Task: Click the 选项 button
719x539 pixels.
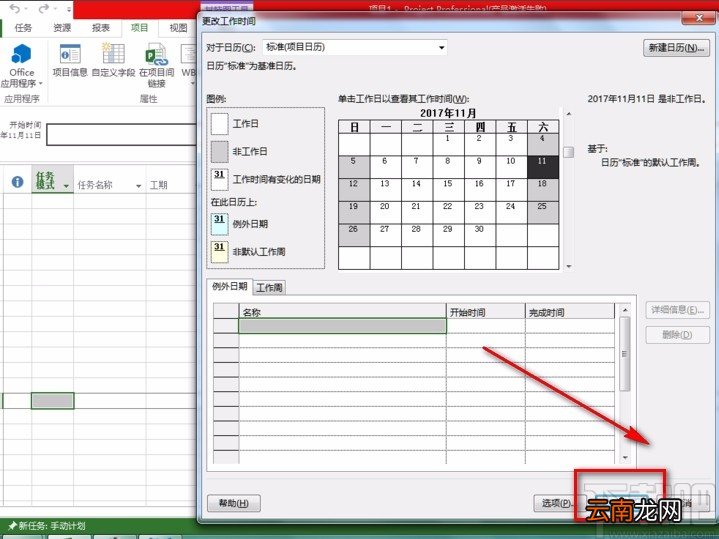Action: 556,503
